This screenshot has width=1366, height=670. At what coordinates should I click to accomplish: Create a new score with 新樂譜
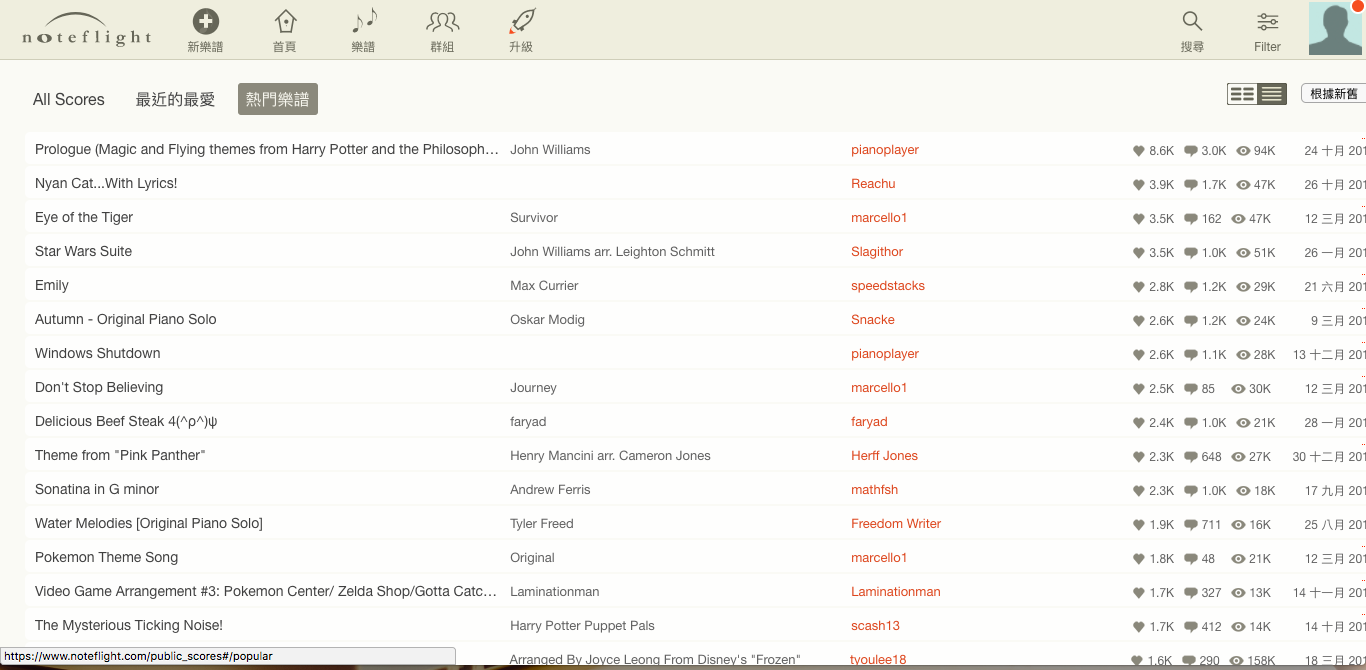click(206, 30)
